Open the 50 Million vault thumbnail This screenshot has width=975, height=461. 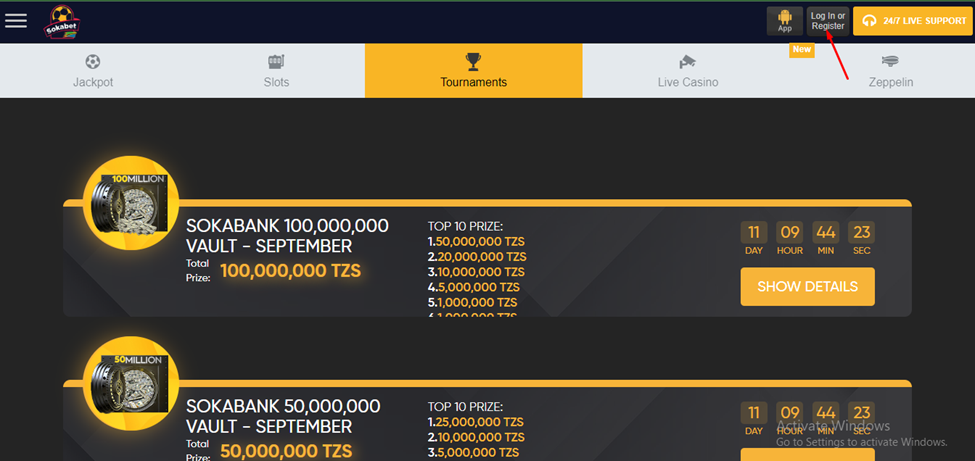(x=131, y=383)
